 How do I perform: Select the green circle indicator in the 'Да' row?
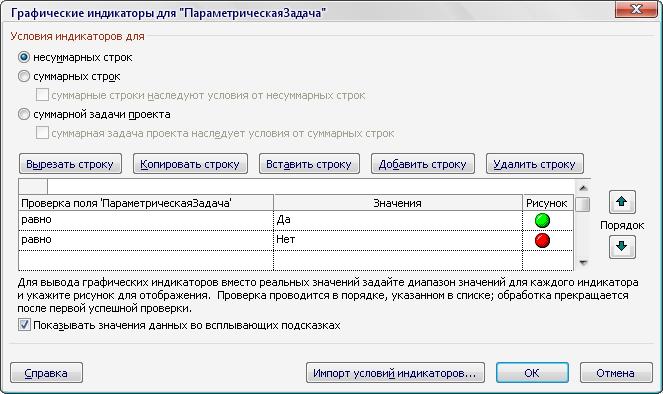[x=542, y=220]
